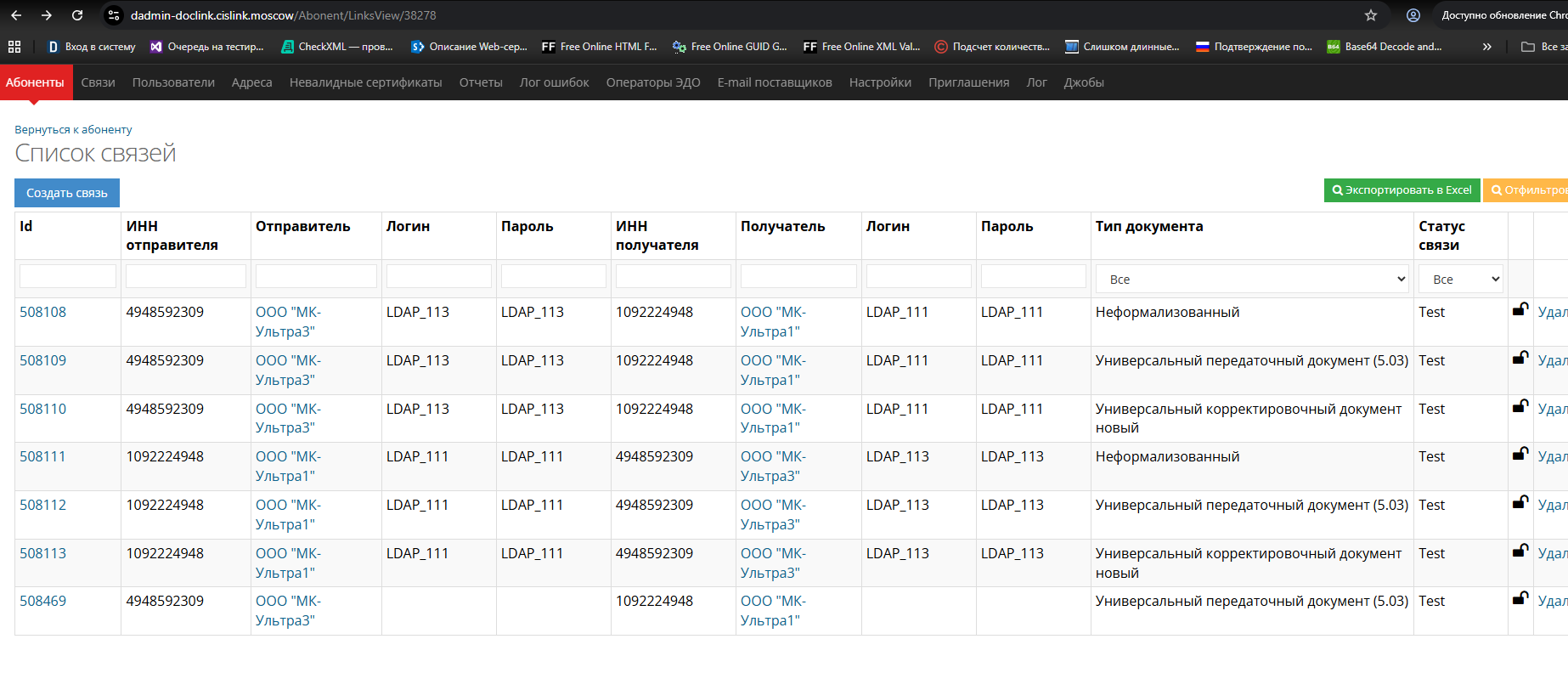Go back using the browser arrow
Image resolution: width=1568 pixels, height=673 pixels.
(16, 15)
